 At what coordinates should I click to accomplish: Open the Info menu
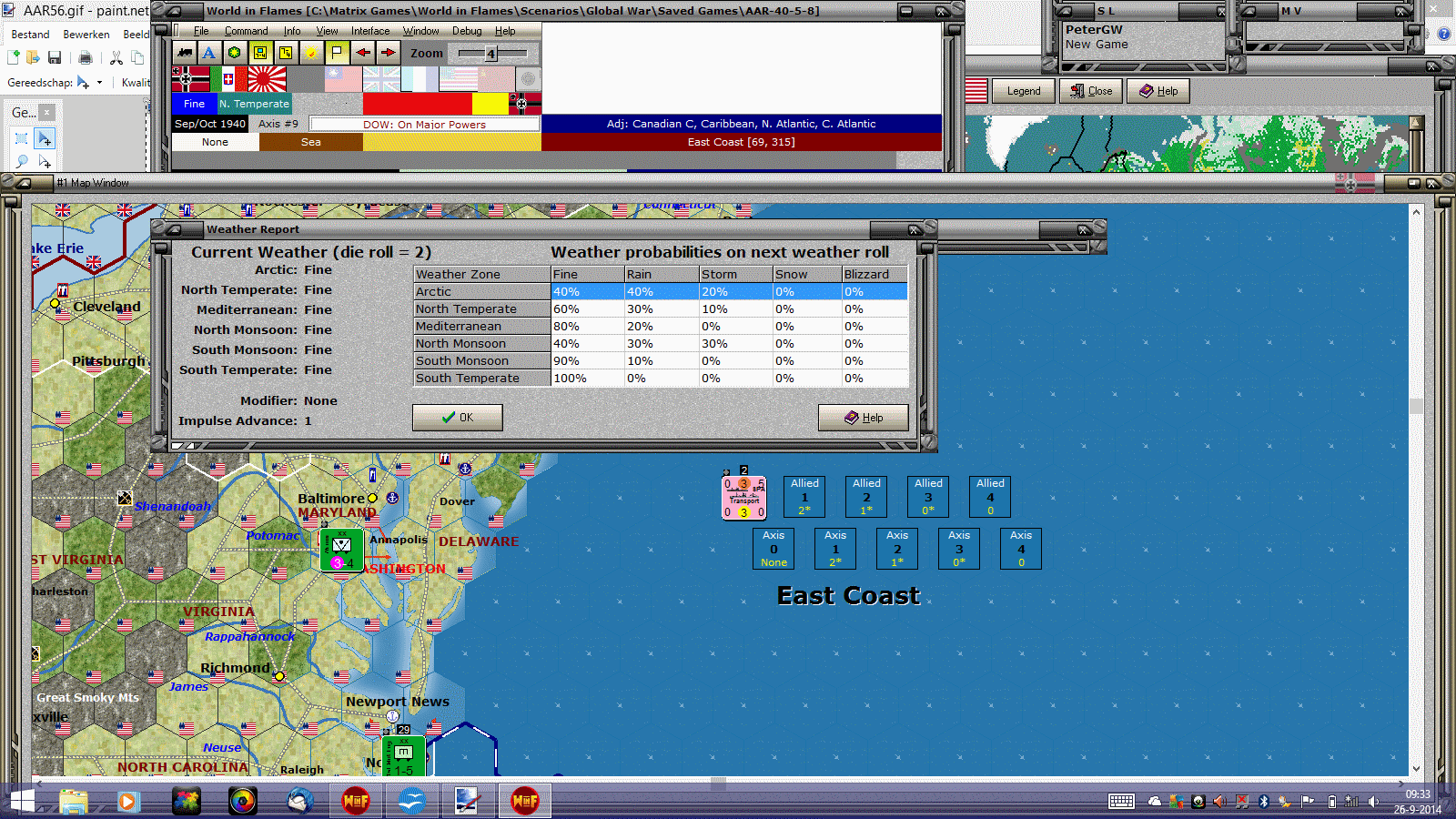(292, 31)
